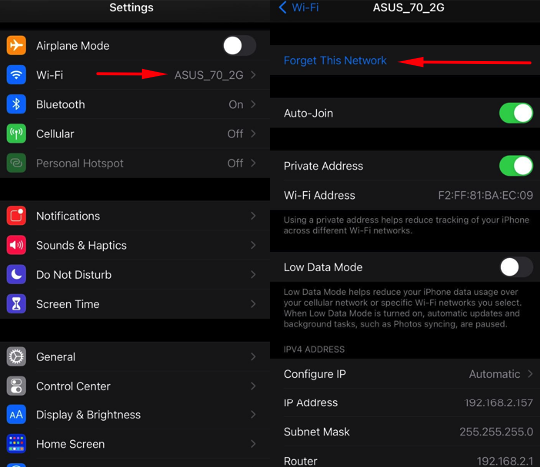Tap the blue Wi-Fi icon

pyautogui.click(x=16, y=75)
